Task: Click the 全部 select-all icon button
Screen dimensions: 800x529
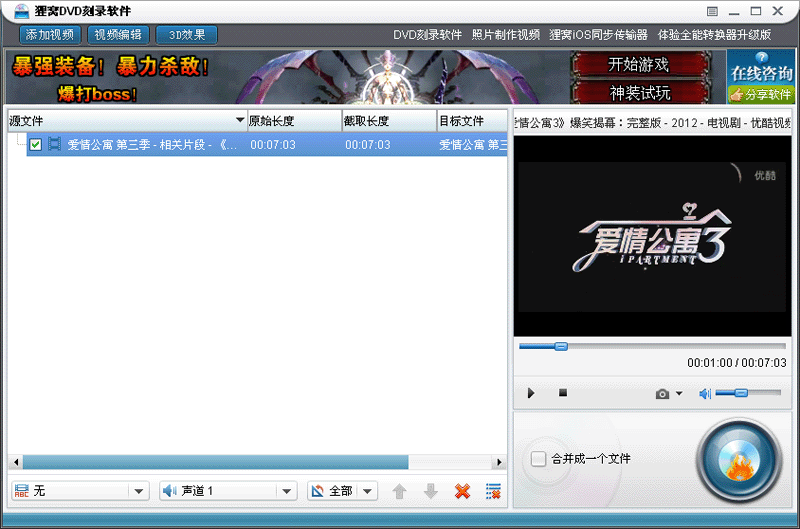Action: point(318,491)
